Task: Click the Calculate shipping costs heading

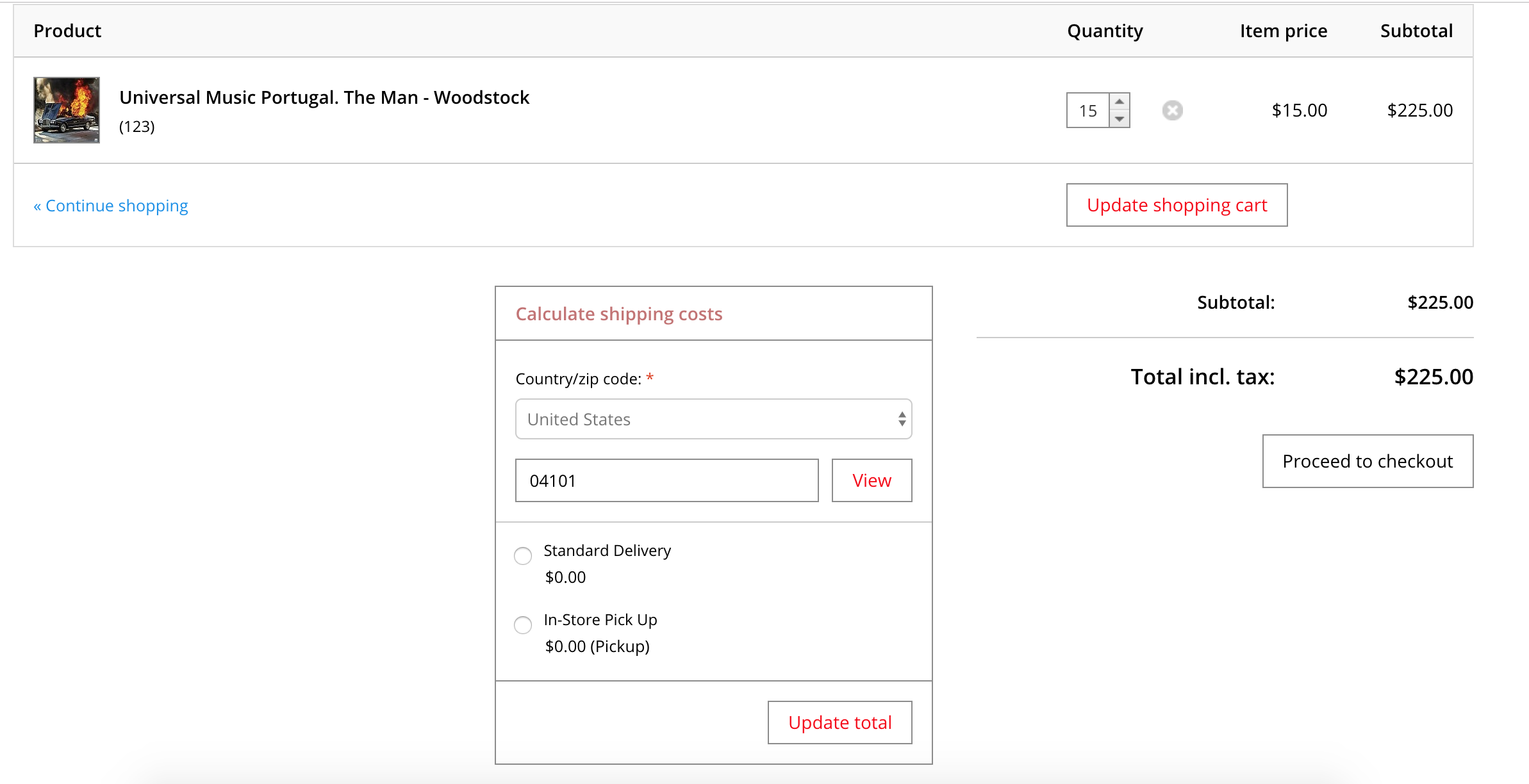Action: (619, 314)
